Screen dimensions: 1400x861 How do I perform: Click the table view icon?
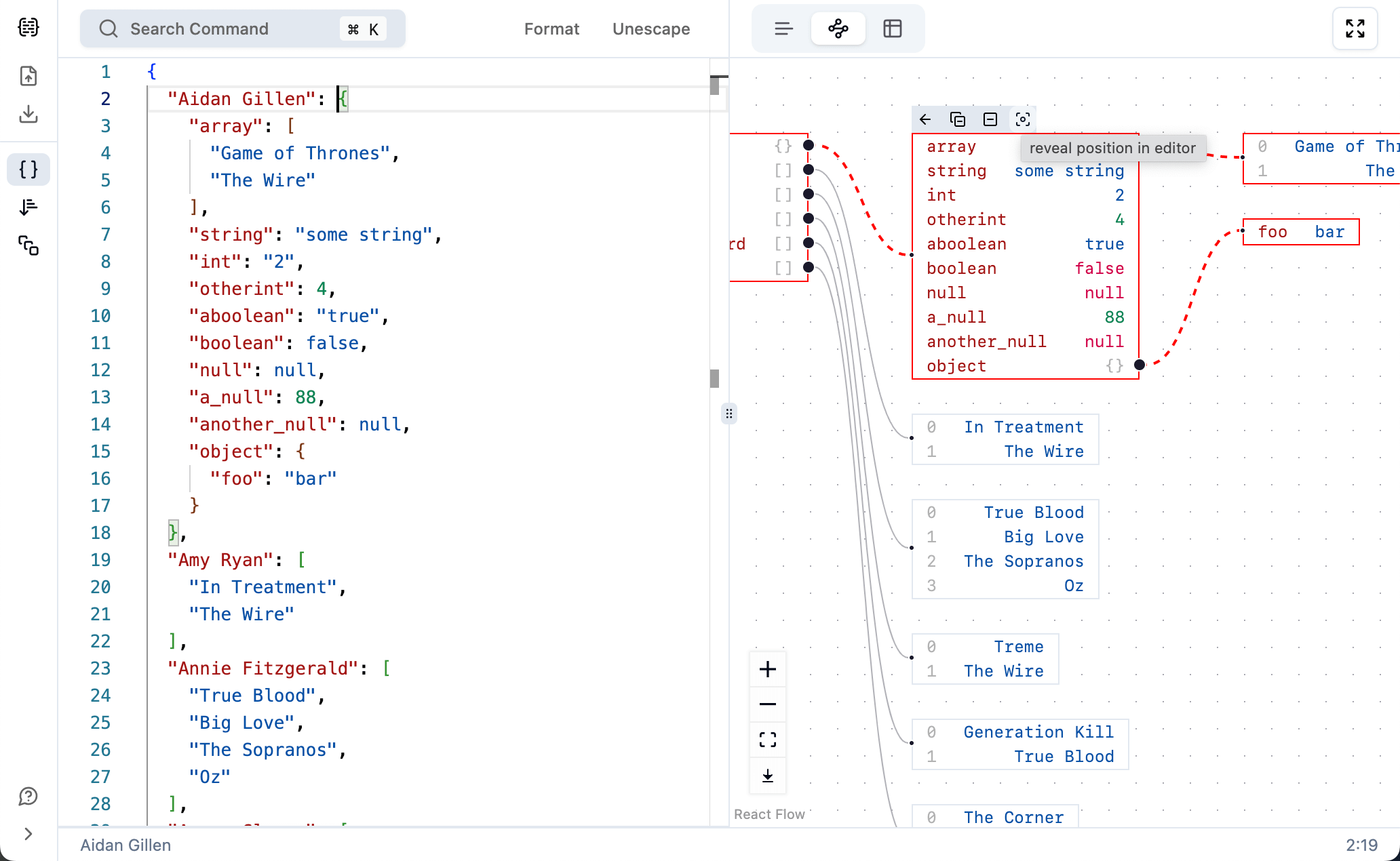[x=892, y=28]
